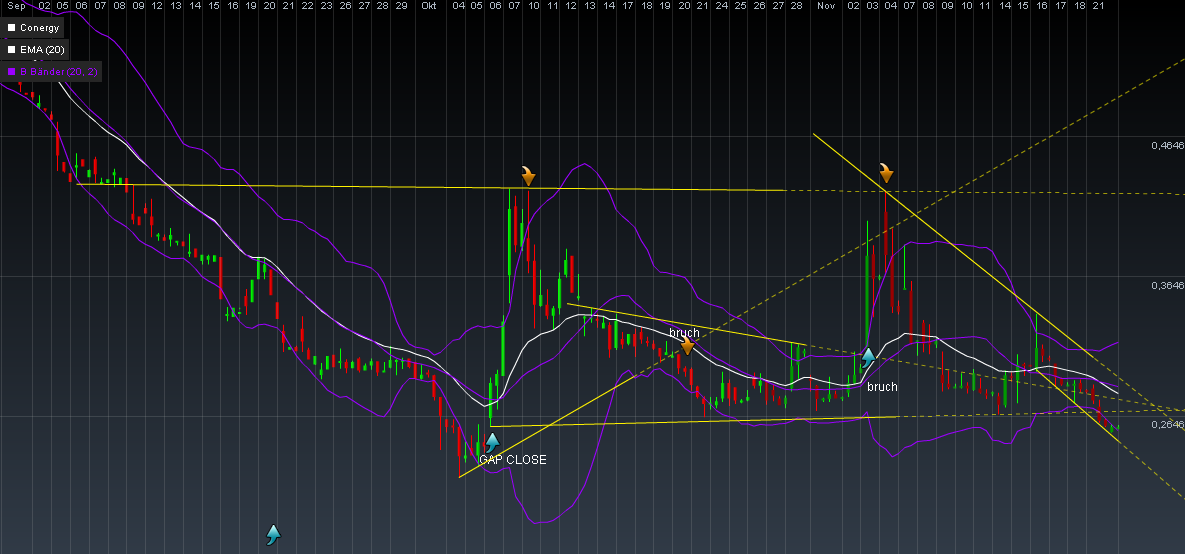Click the 0,3646 price axis label
The image size is (1185, 554).
pyautogui.click(x=1166, y=285)
